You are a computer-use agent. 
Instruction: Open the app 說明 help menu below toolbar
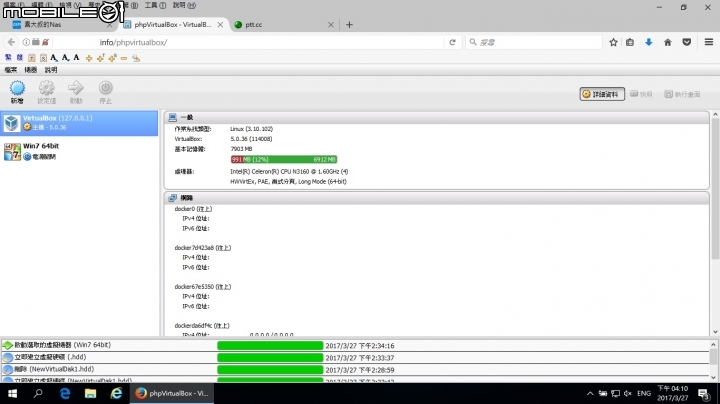pyautogui.click(x=51, y=70)
